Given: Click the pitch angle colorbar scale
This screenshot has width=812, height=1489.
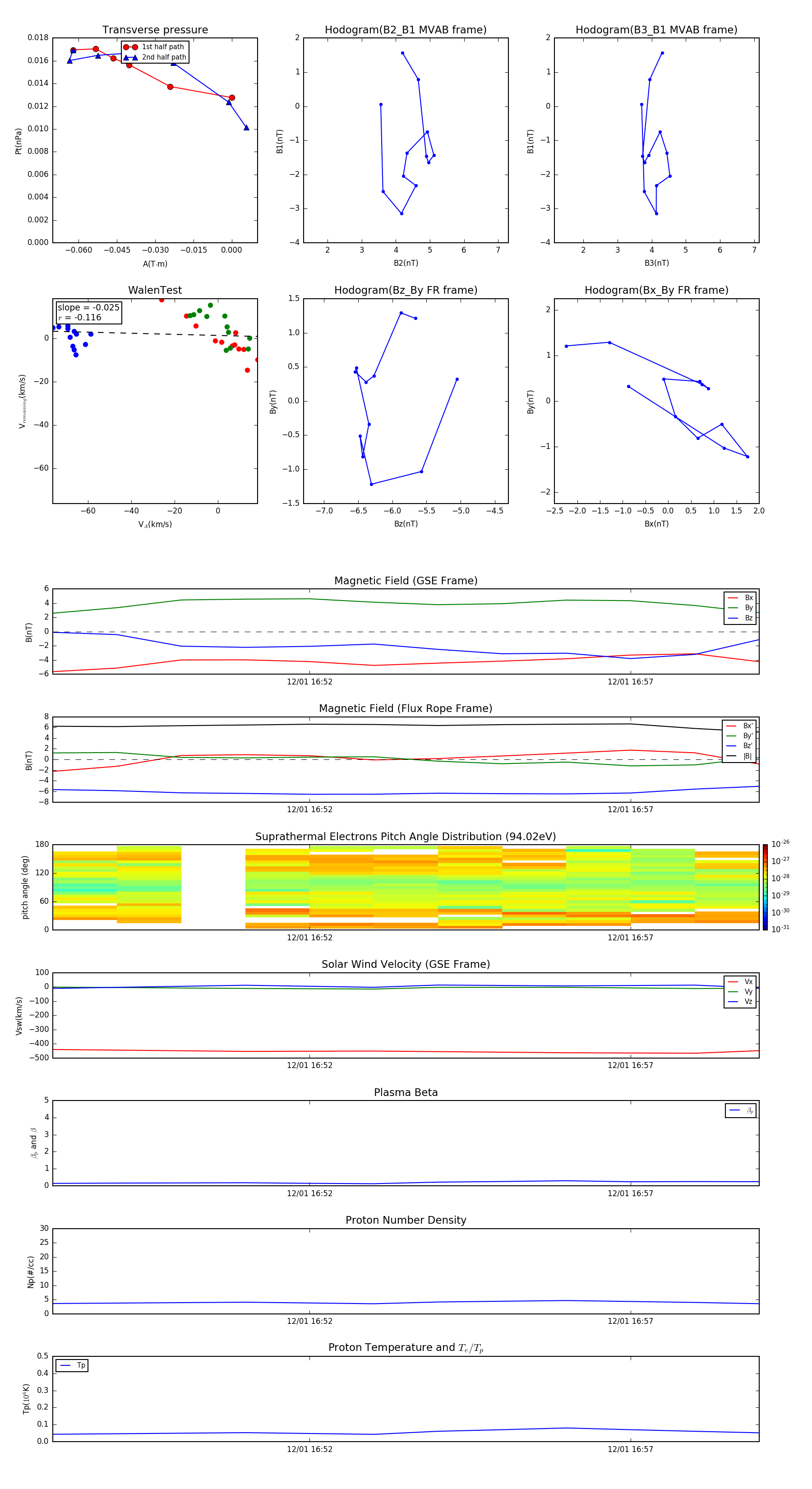Looking at the screenshot, I should point(765,887).
